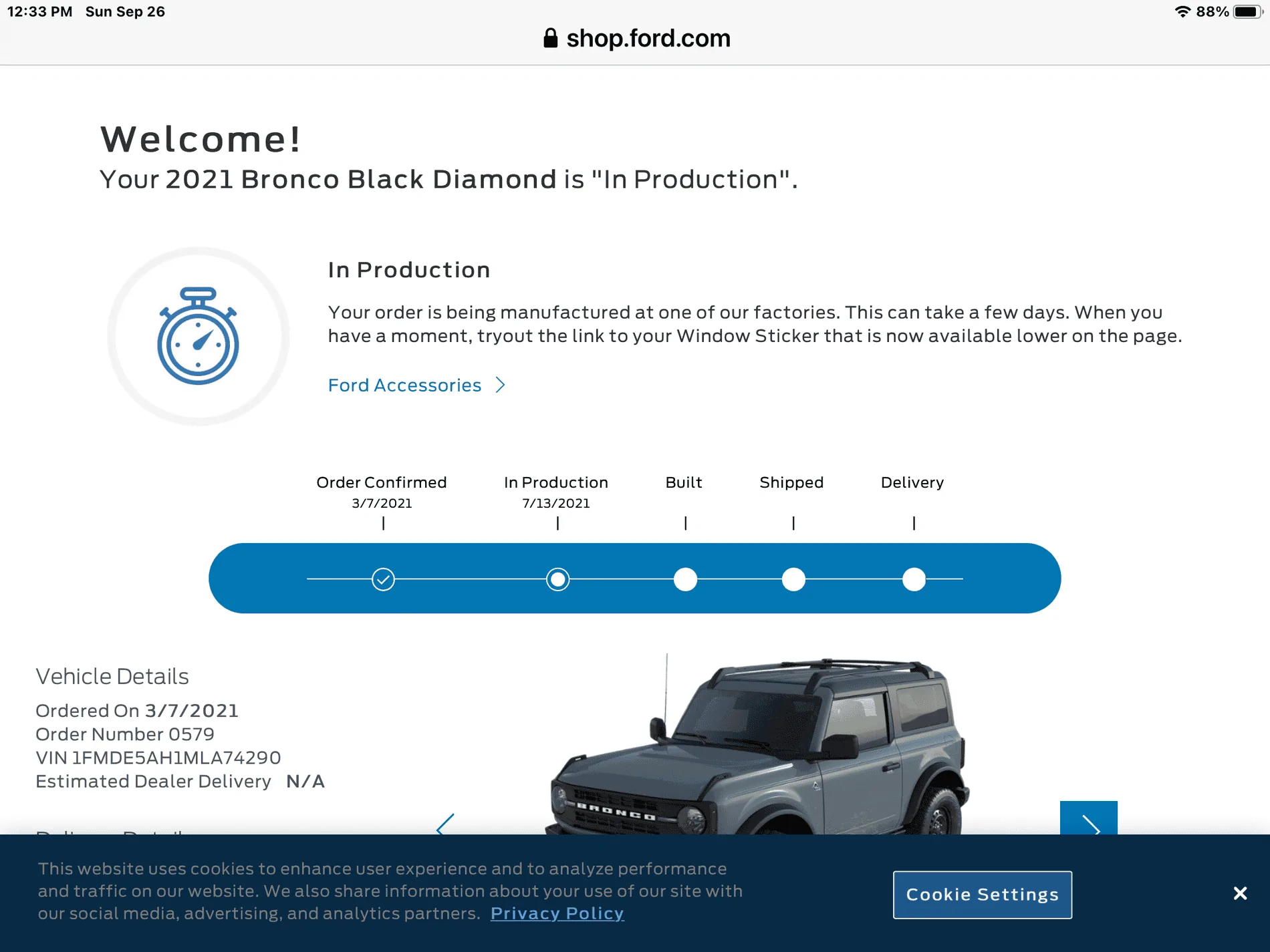Open the Privacy Policy link

click(x=557, y=913)
